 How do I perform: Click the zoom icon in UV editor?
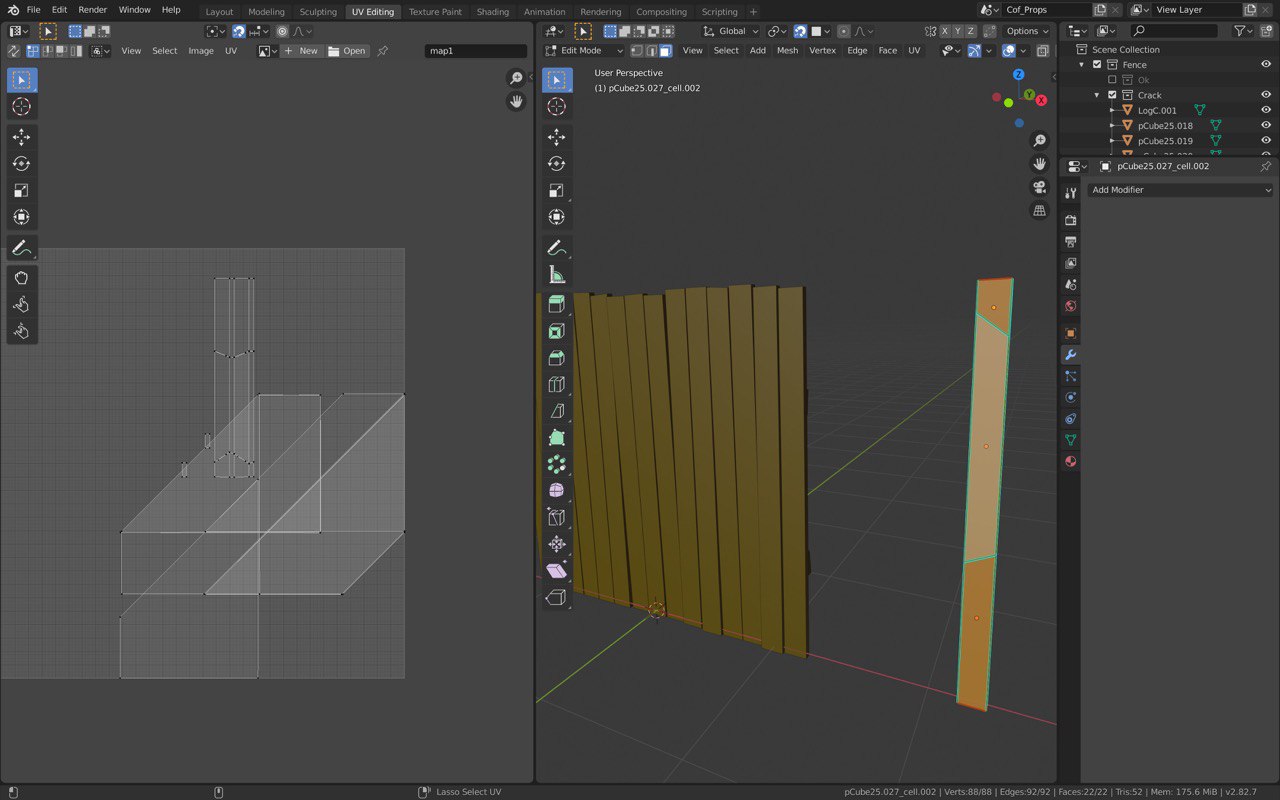pos(516,78)
